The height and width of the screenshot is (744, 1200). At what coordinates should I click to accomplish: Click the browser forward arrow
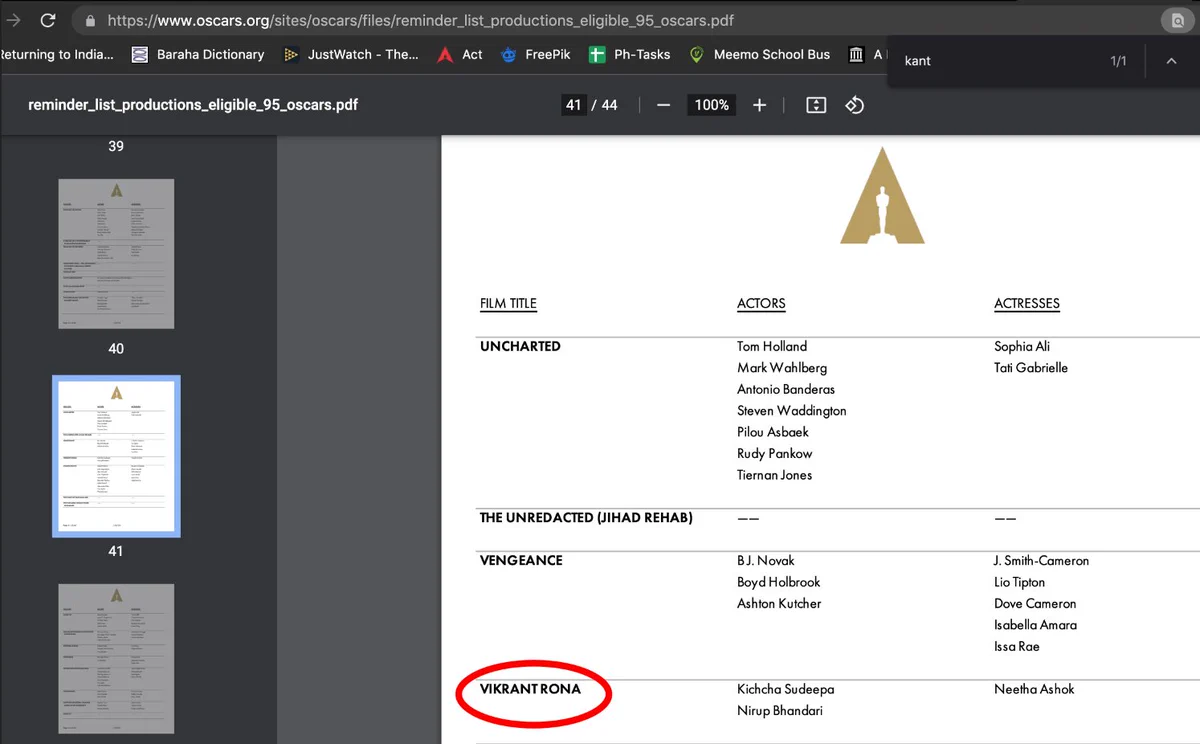pos(13,20)
